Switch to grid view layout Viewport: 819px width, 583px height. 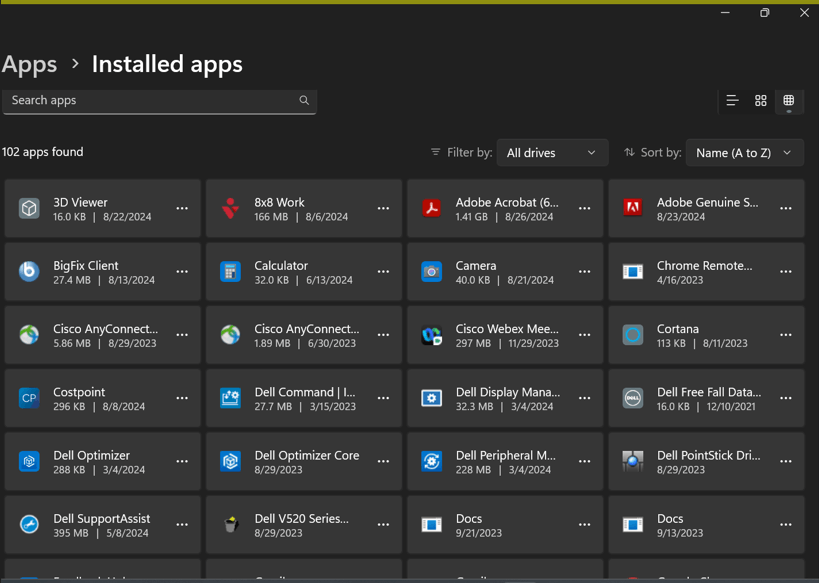761,101
